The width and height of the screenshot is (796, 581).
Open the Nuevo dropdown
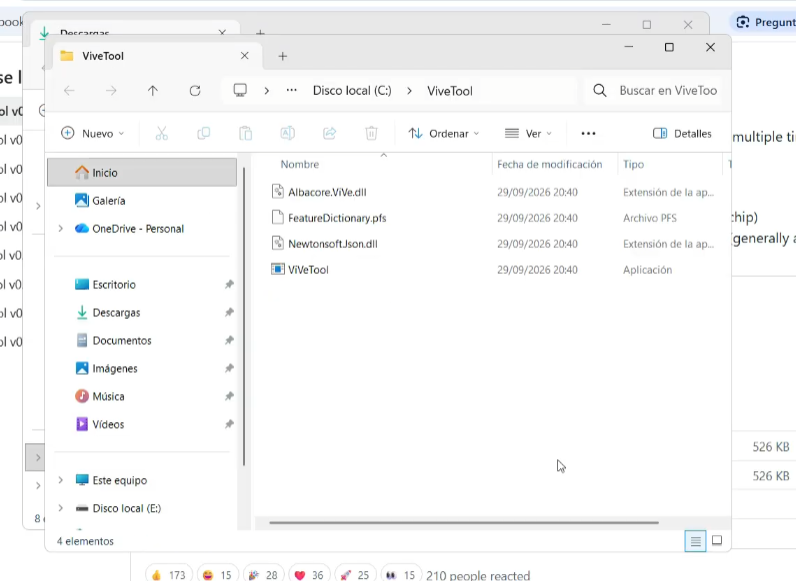tap(92, 134)
